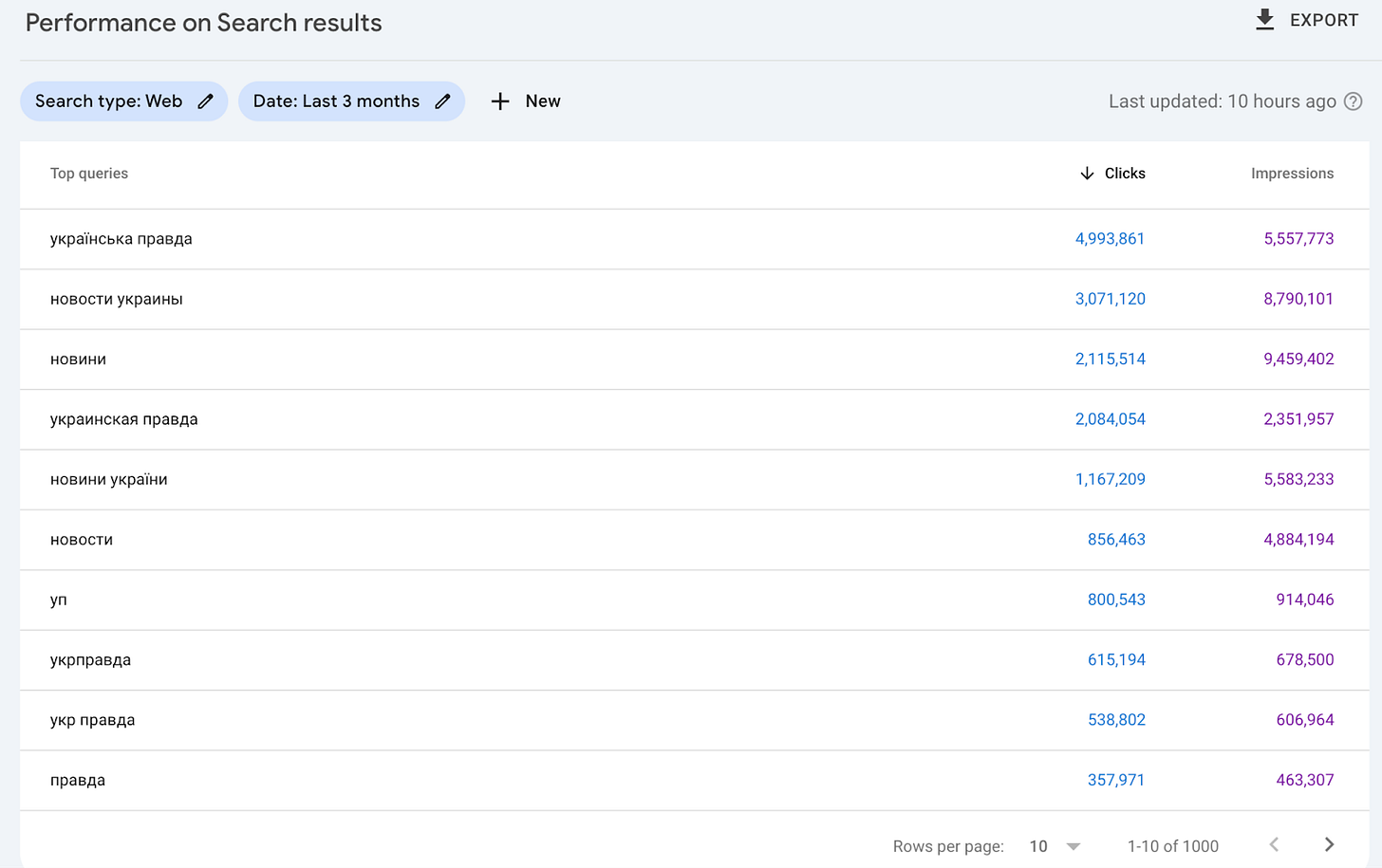Viewport: 1382px width, 868px height.
Task: Click the clicks value 856,463
Action: [1116, 540]
